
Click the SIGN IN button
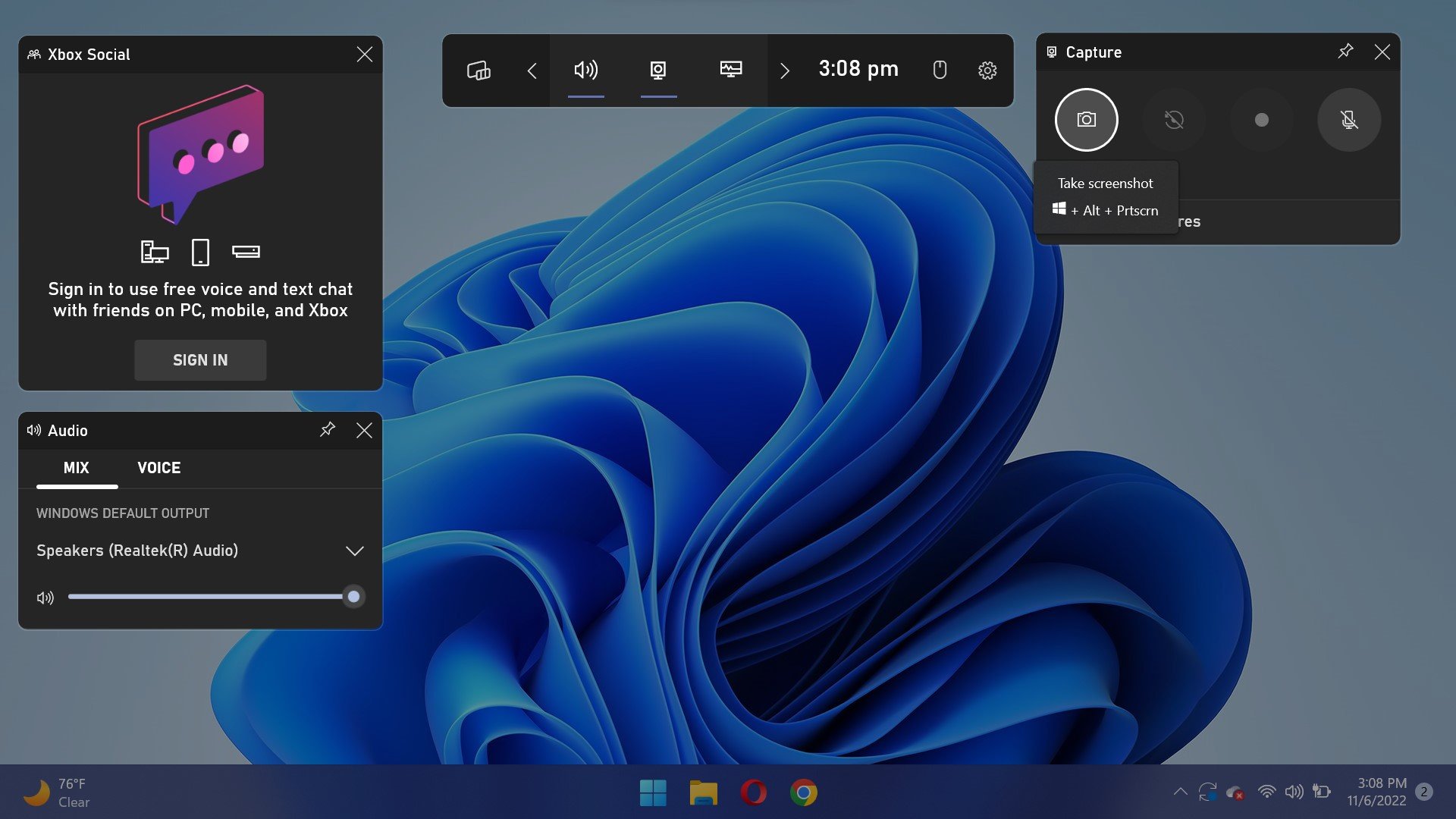[200, 360]
